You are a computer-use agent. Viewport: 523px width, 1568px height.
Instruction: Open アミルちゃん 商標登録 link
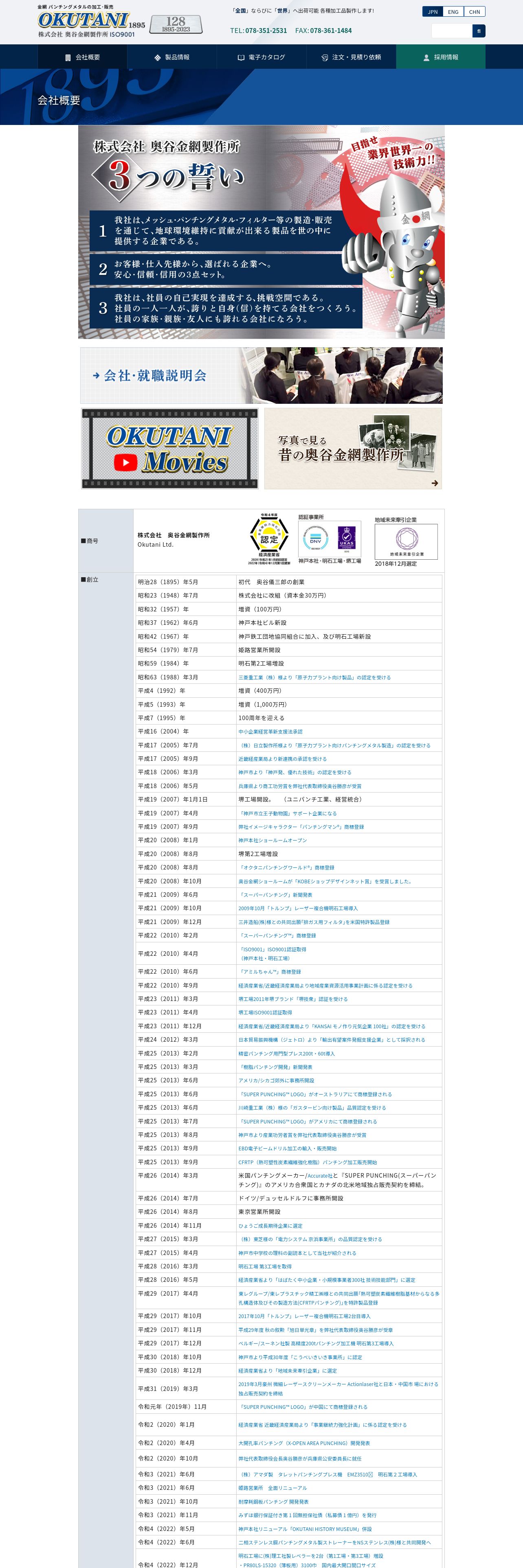pyautogui.click(x=270, y=972)
